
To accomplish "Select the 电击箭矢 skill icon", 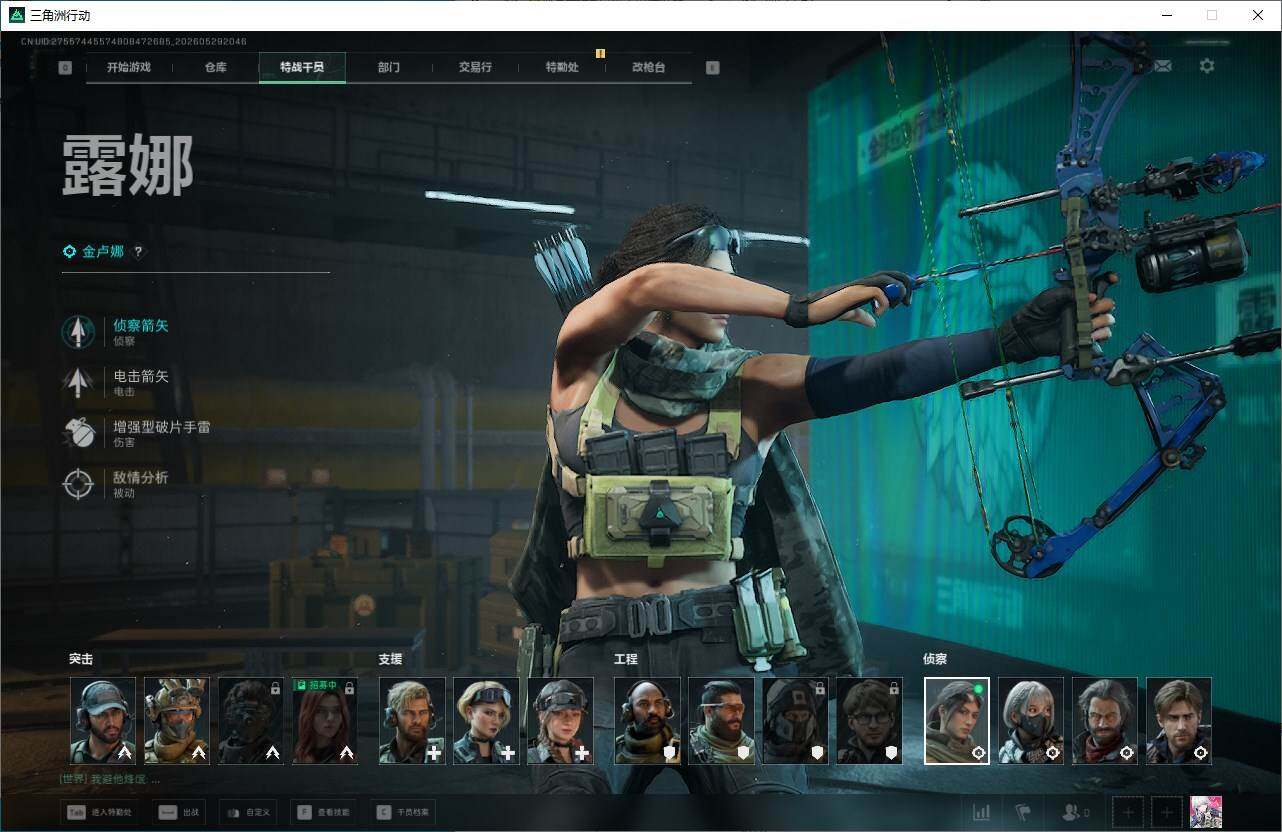I will 78,383.
